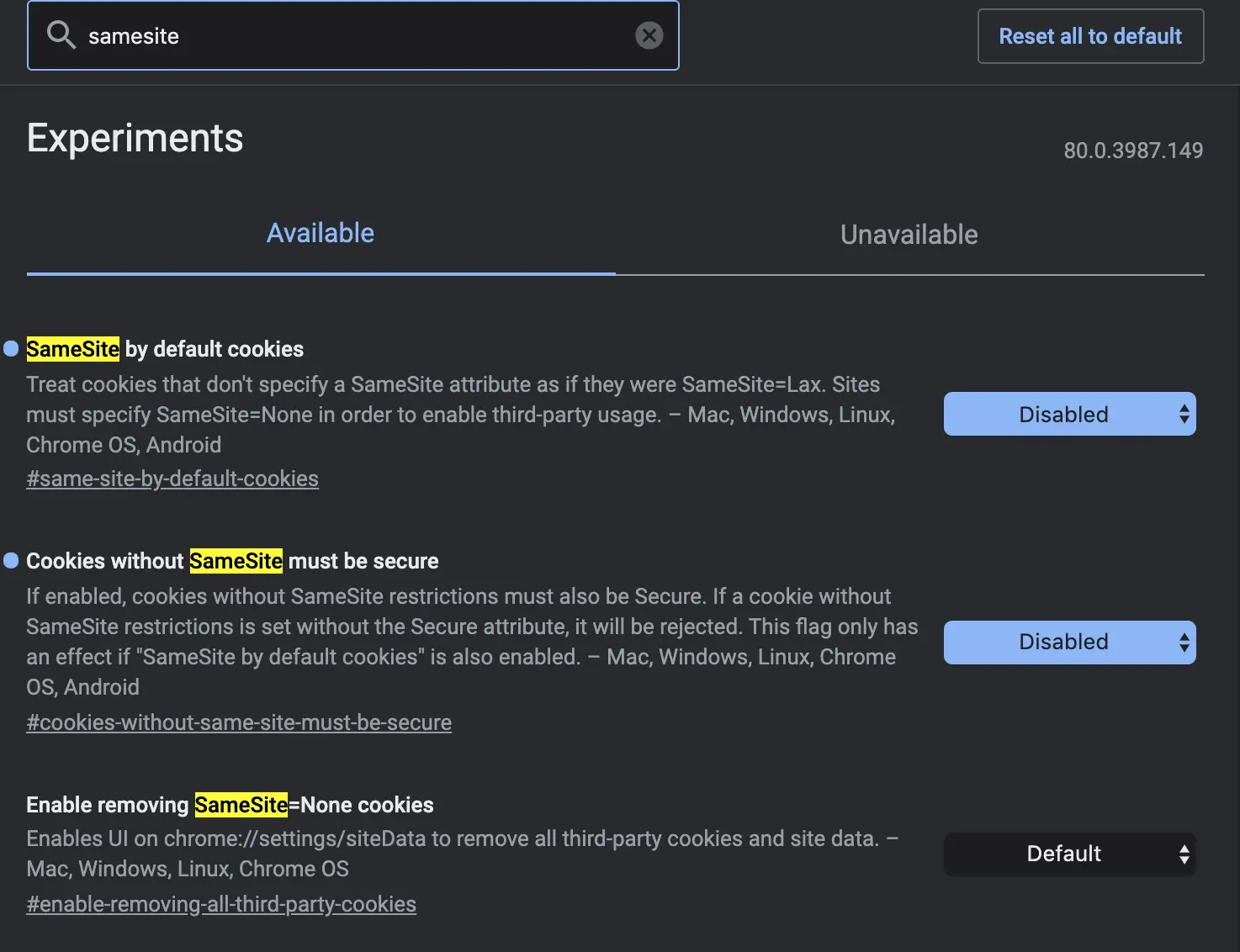
Task: Click the Cookies without SameSite must be secure title
Action: point(232,561)
